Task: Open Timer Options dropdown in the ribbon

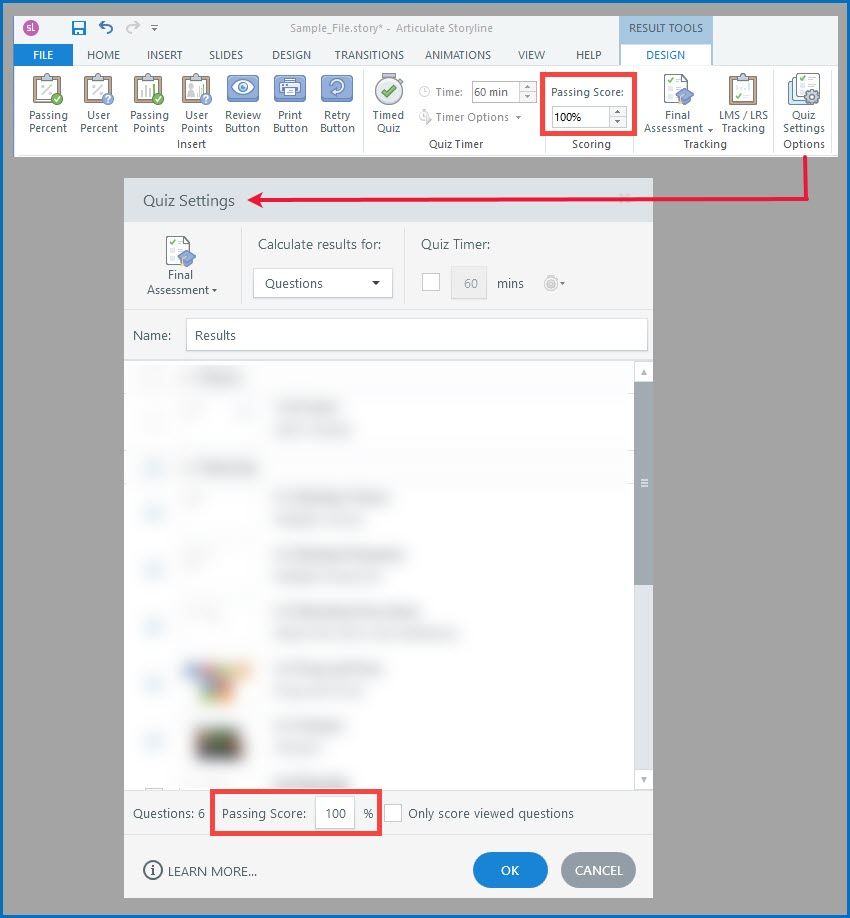Action: [470, 117]
